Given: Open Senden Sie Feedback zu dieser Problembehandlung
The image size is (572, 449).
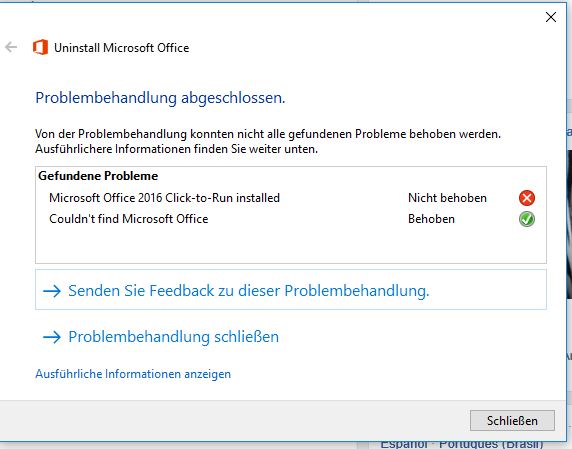Looking at the screenshot, I should 291,290.
